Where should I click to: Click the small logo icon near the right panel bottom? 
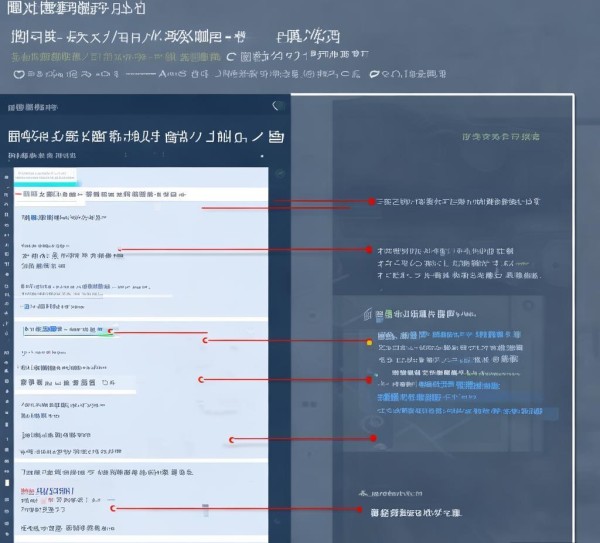tap(363, 493)
